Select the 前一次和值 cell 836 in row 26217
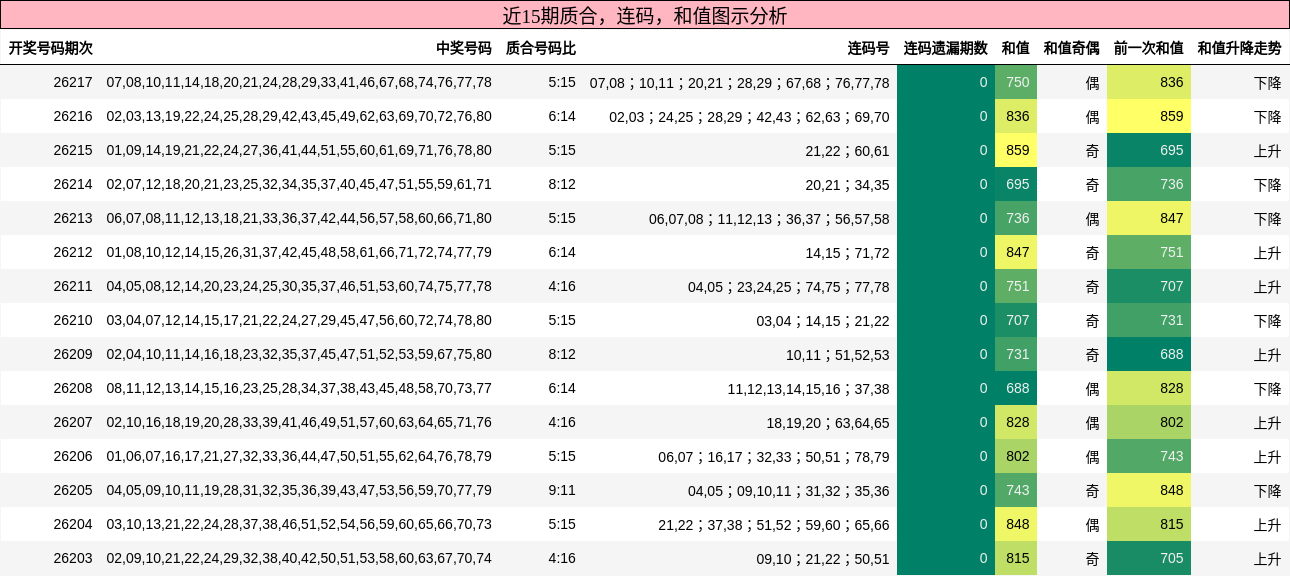Image resolution: width=1290 pixels, height=576 pixels. [x=1149, y=82]
